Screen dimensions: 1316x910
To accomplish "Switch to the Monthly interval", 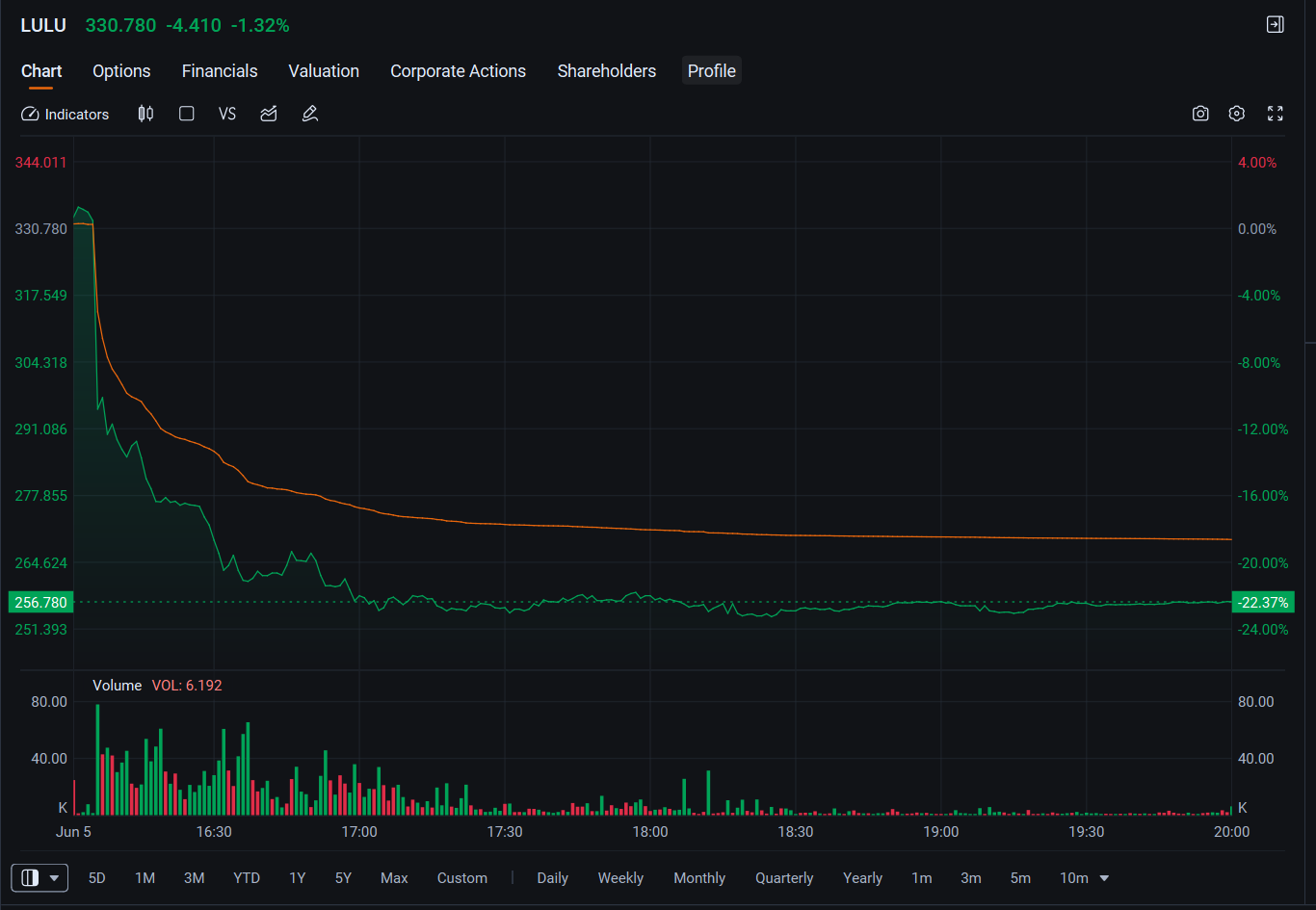I will [699, 878].
